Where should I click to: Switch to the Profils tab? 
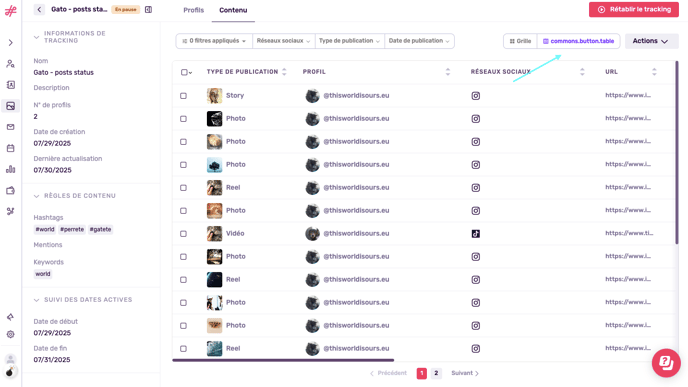(194, 10)
